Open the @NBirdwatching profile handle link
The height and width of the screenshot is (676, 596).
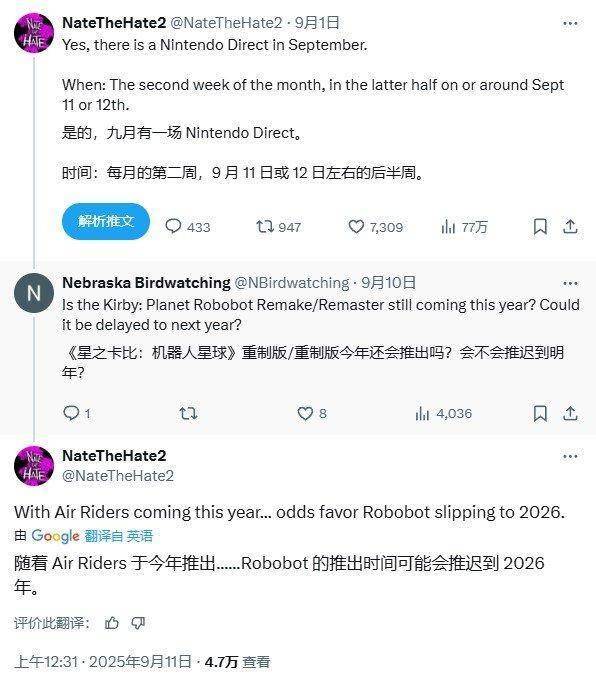pos(292,283)
